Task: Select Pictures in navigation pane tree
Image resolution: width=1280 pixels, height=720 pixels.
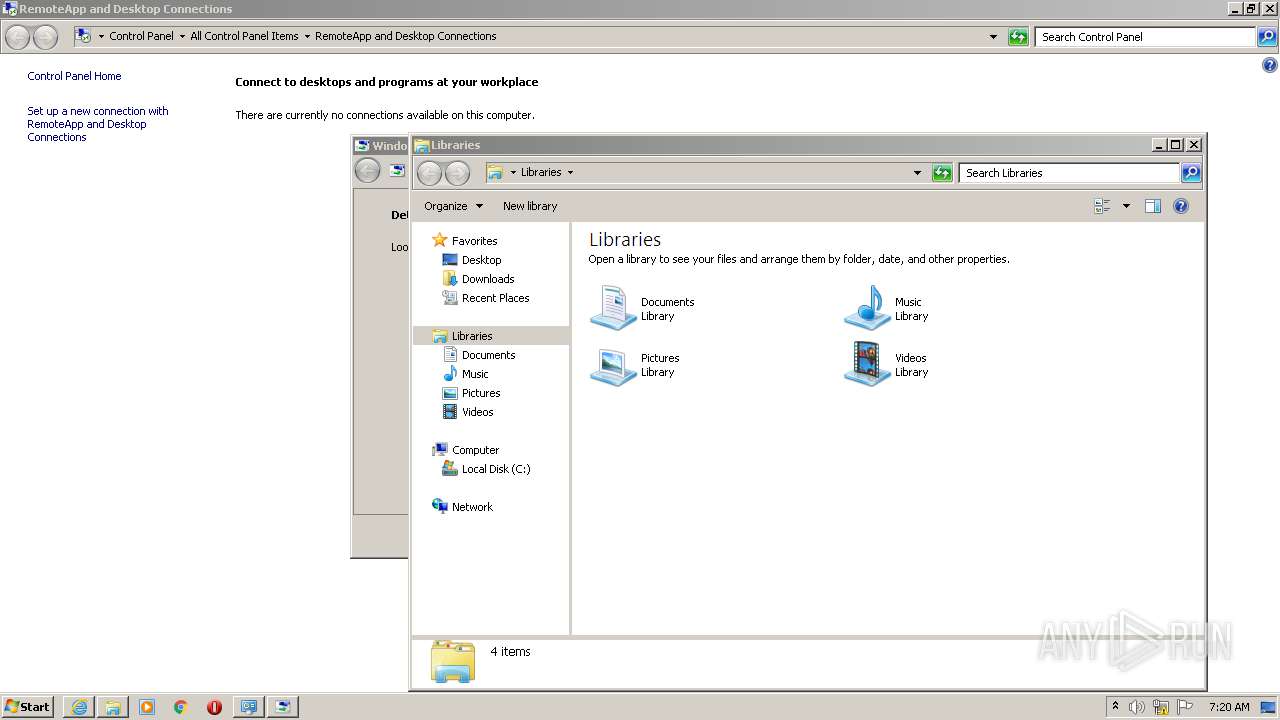Action: [x=481, y=393]
